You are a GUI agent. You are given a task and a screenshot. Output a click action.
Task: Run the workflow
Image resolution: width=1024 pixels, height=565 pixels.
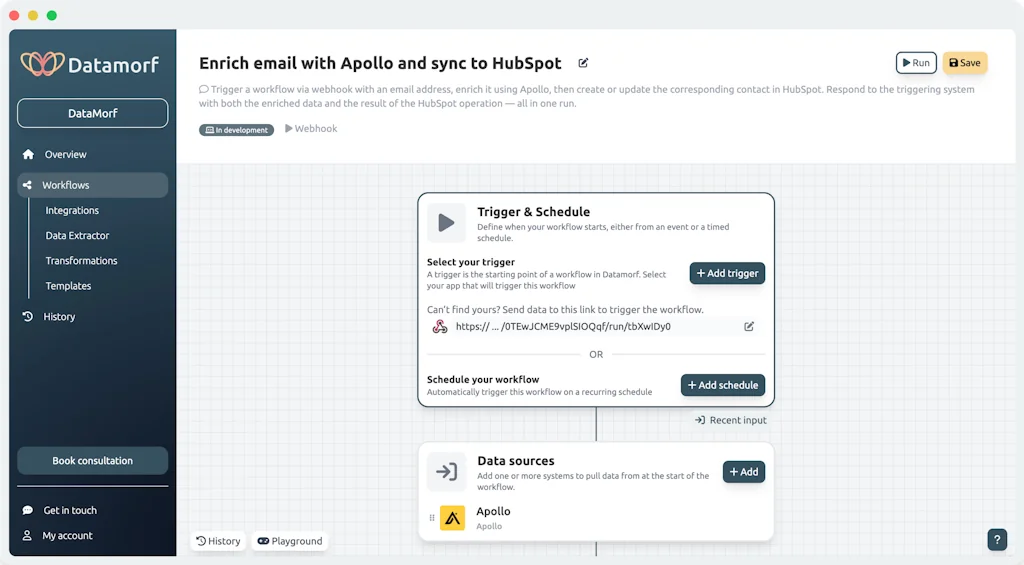916,63
